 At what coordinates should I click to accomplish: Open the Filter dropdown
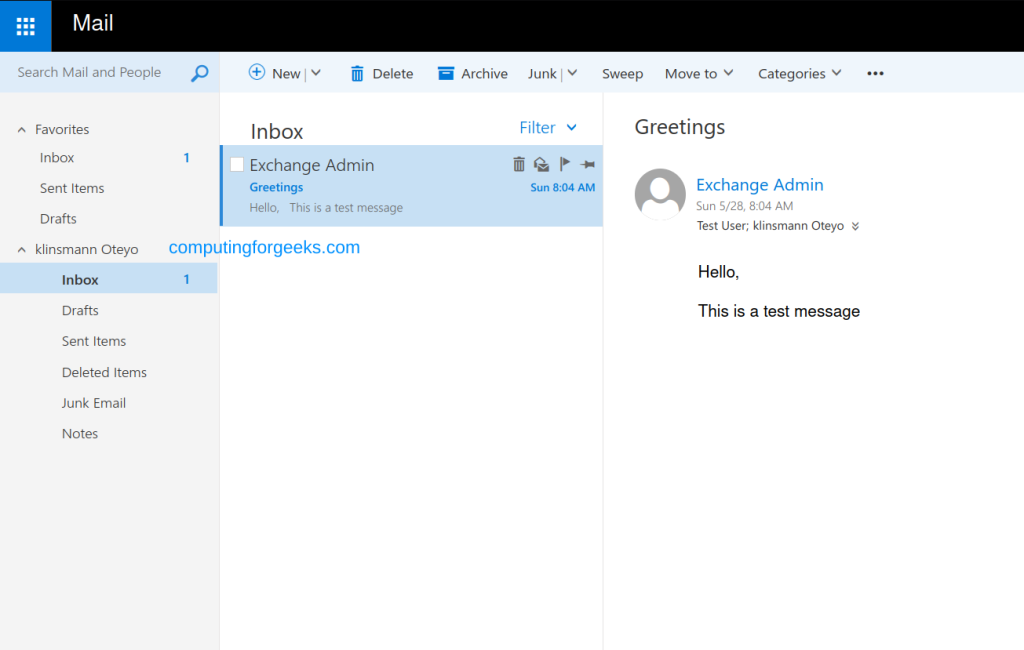click(547, 128)
